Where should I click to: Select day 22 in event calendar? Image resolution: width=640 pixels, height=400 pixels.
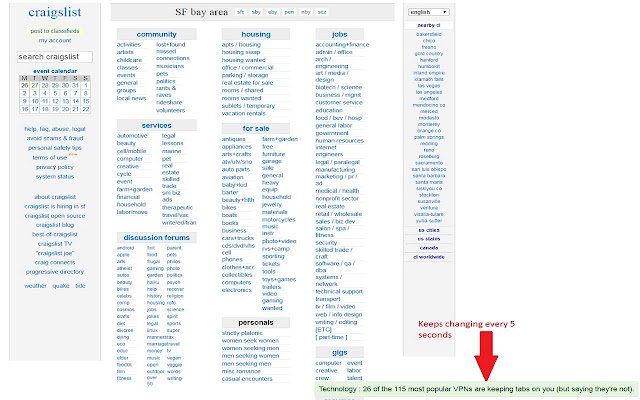(x=85, y=109)
